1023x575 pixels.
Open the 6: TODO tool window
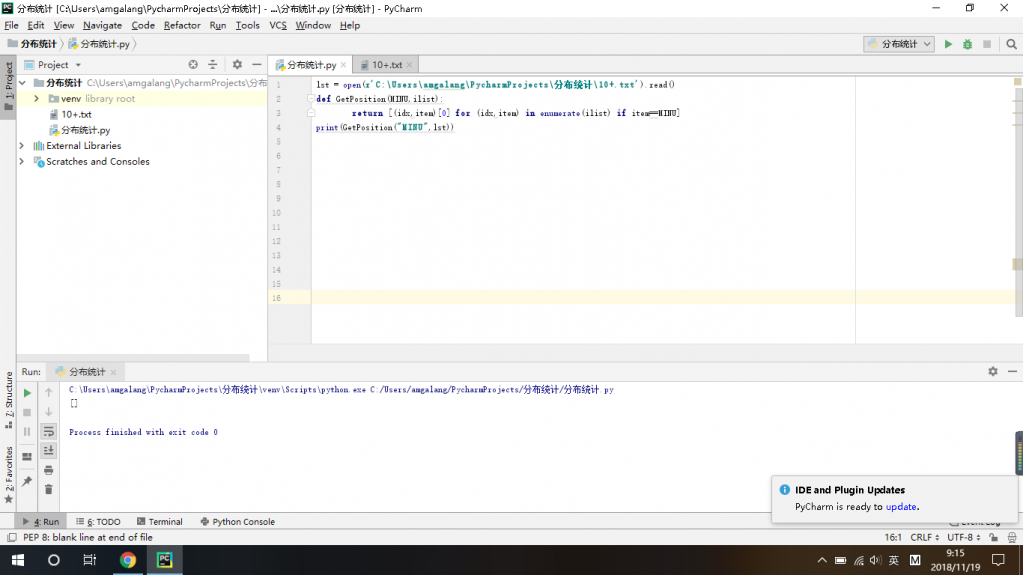[x=98, y=521]
